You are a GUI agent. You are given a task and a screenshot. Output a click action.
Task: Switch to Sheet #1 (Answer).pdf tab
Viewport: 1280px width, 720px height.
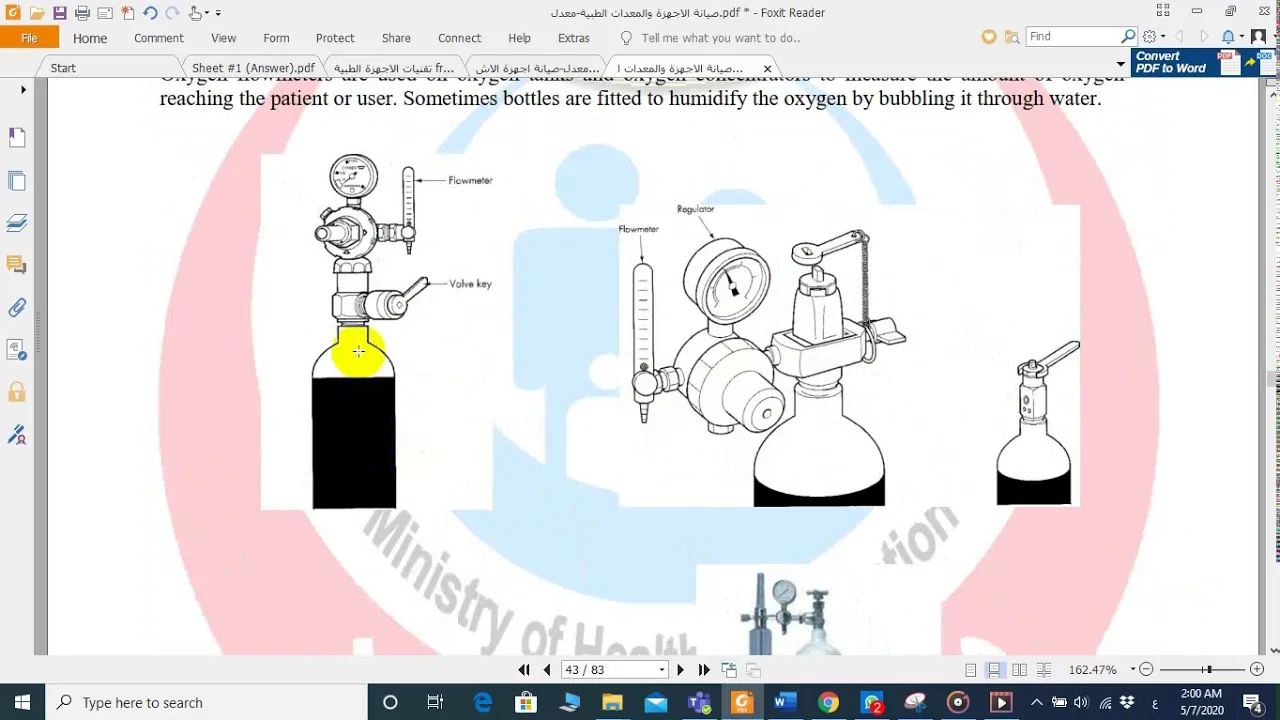(253, 68)
